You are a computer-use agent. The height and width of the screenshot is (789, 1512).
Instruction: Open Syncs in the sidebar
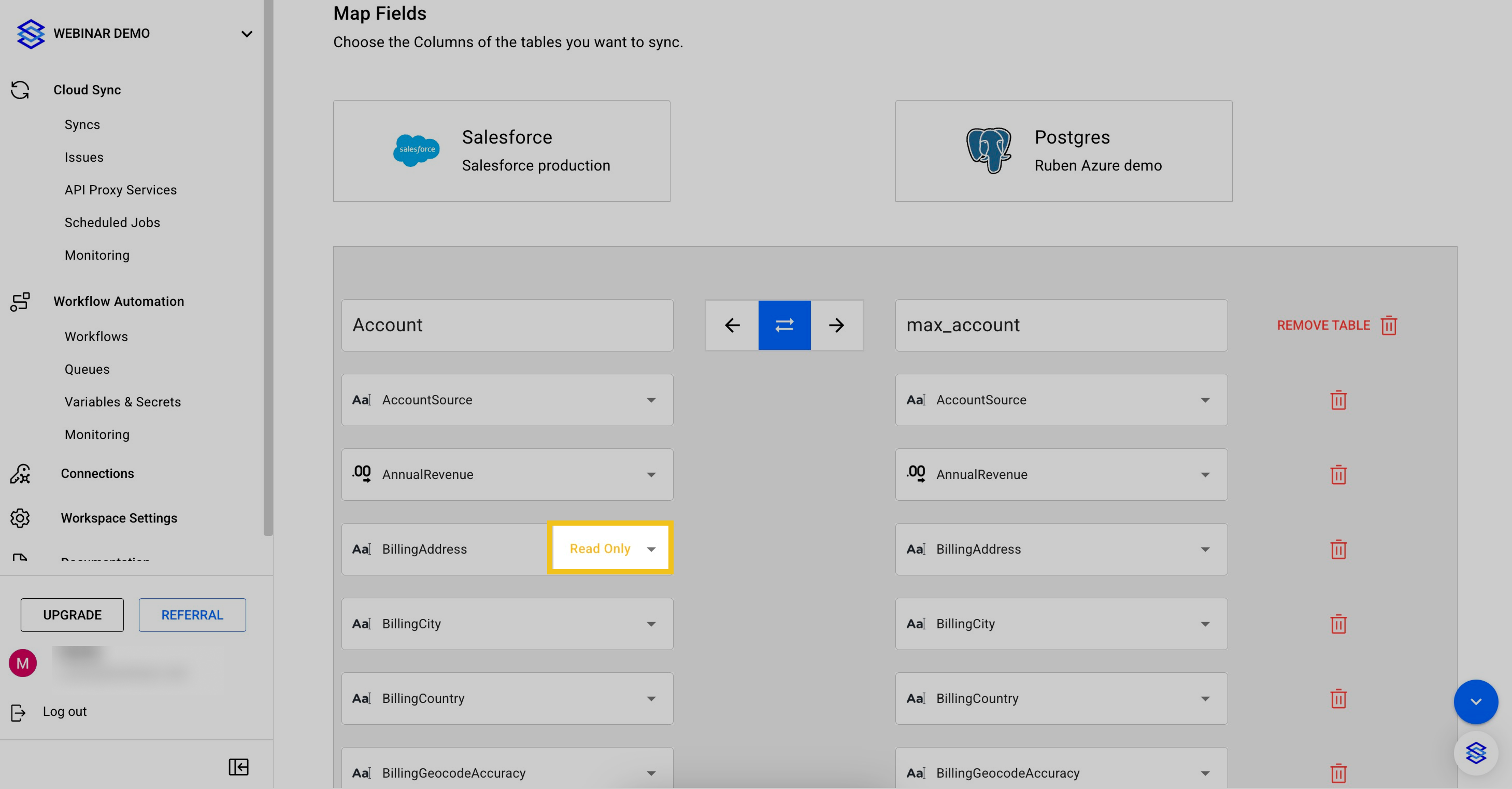pyautogui.click(x=82, y=124)
